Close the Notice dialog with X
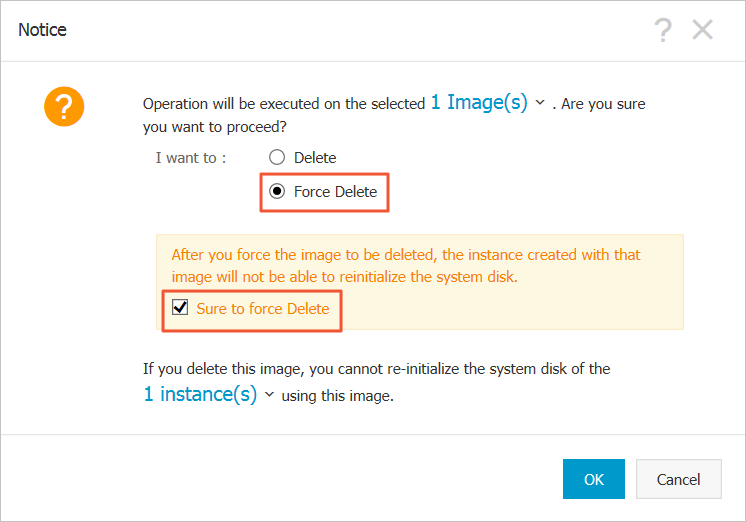 [x=703, y=30]
